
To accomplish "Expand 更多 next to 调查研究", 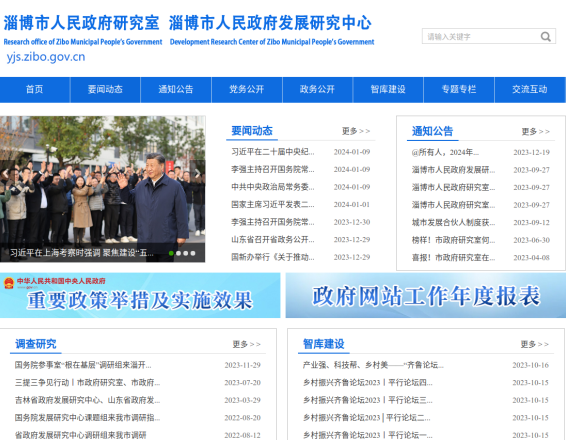I will point(247,344).
